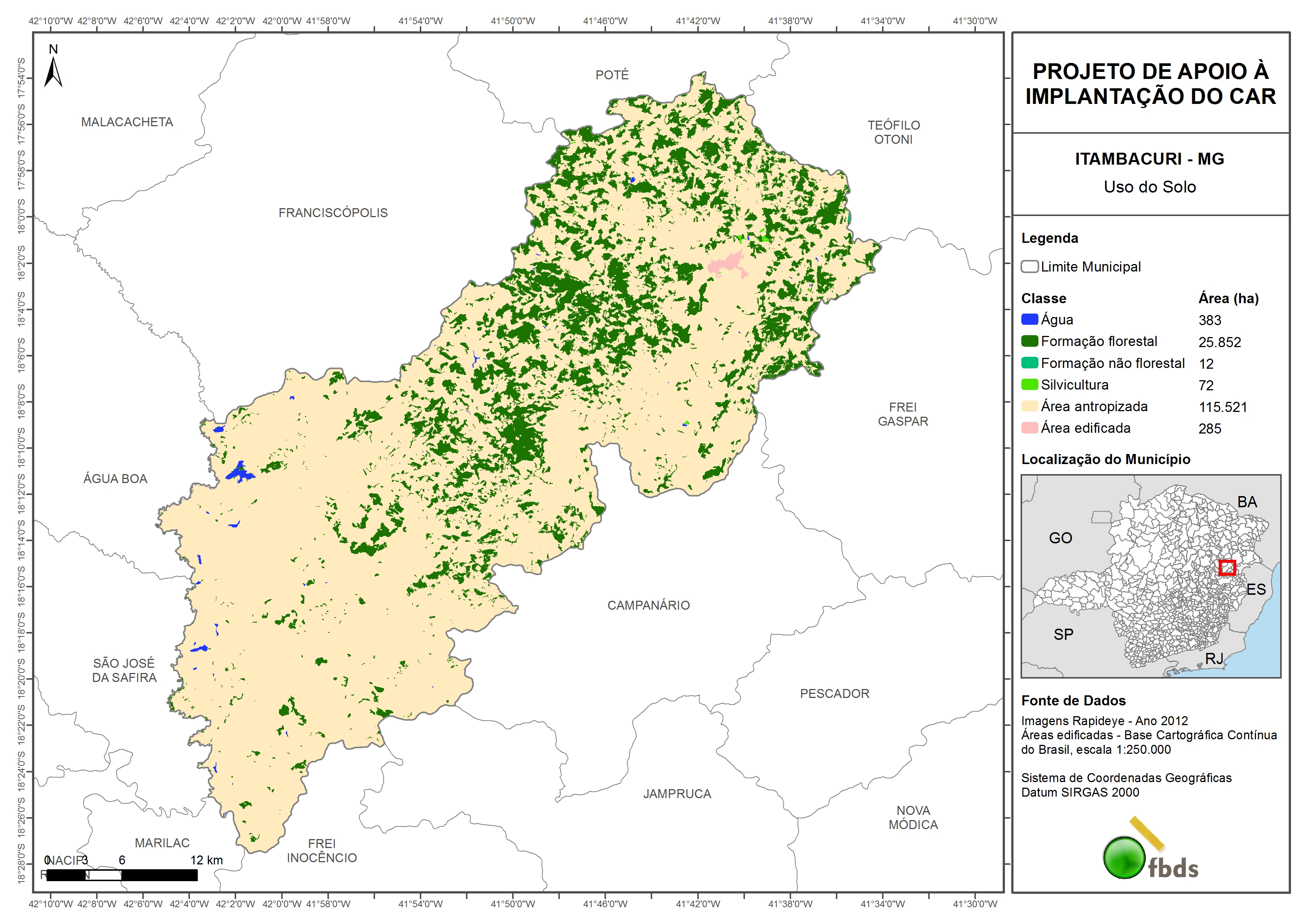1307x924 pixels.
Task: Click the Área antropizada beige swatch
Action: point(1029,406)
